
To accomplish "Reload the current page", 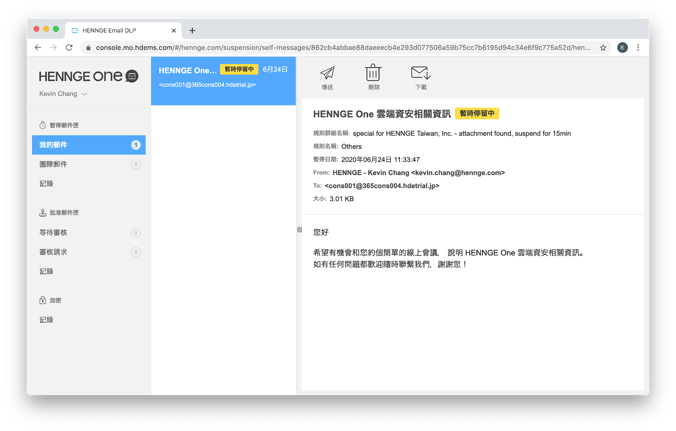I will coord(69,47).
